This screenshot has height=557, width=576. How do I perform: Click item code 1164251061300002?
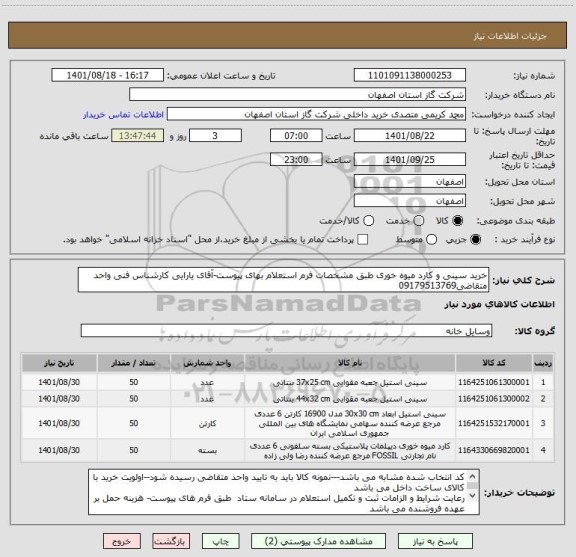point(494,399)
